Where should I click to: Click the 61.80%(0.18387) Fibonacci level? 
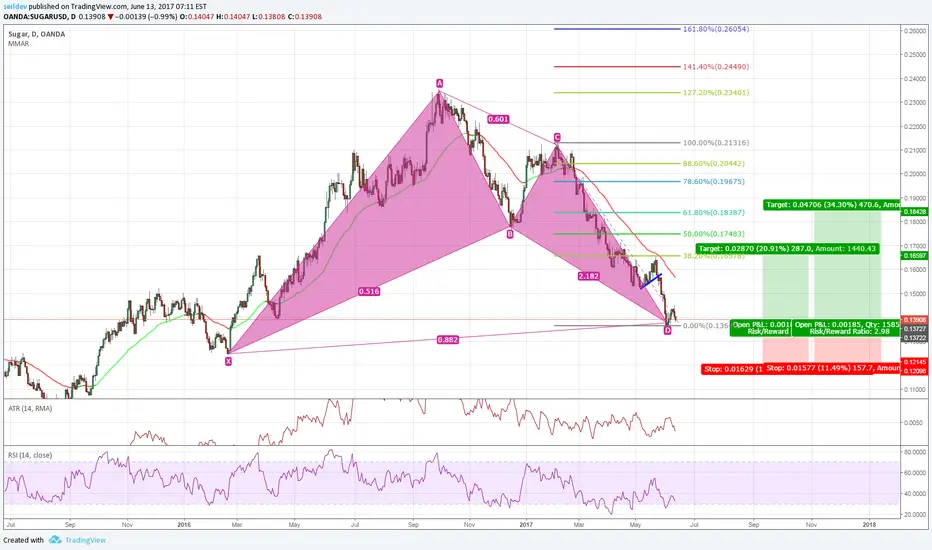(713, 212)
